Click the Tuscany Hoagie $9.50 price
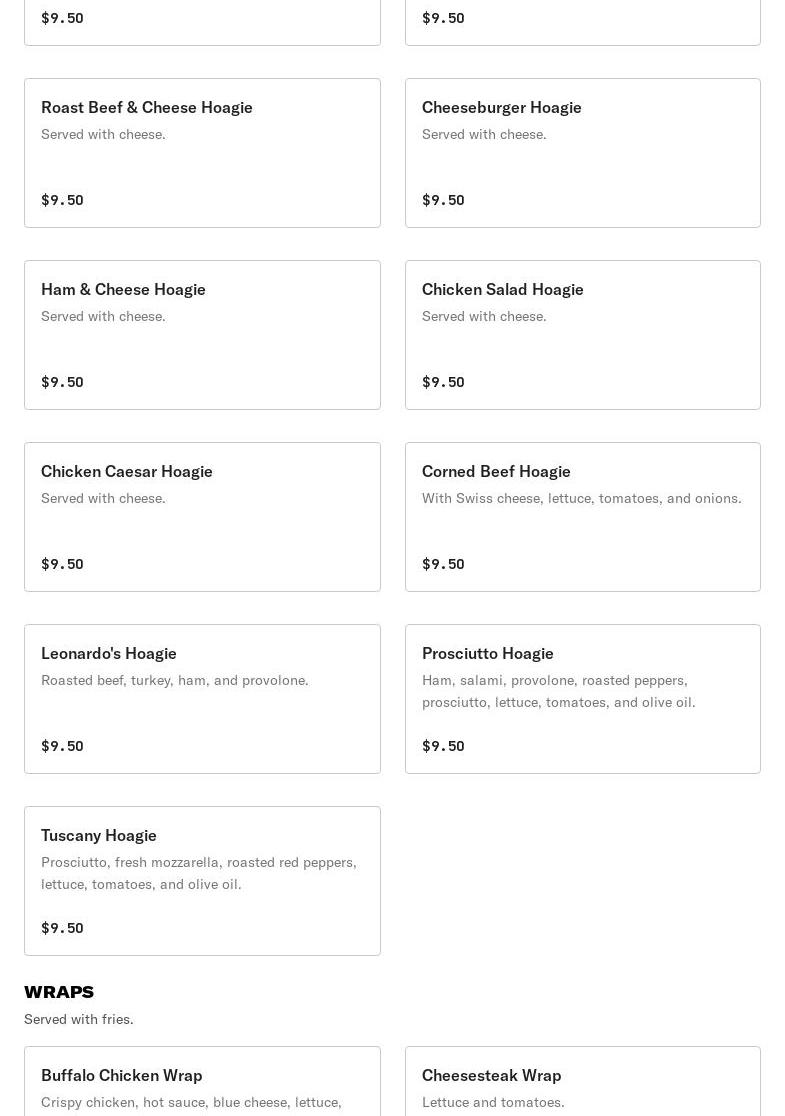Screen dimensions: 785x1116 (62, 928)
